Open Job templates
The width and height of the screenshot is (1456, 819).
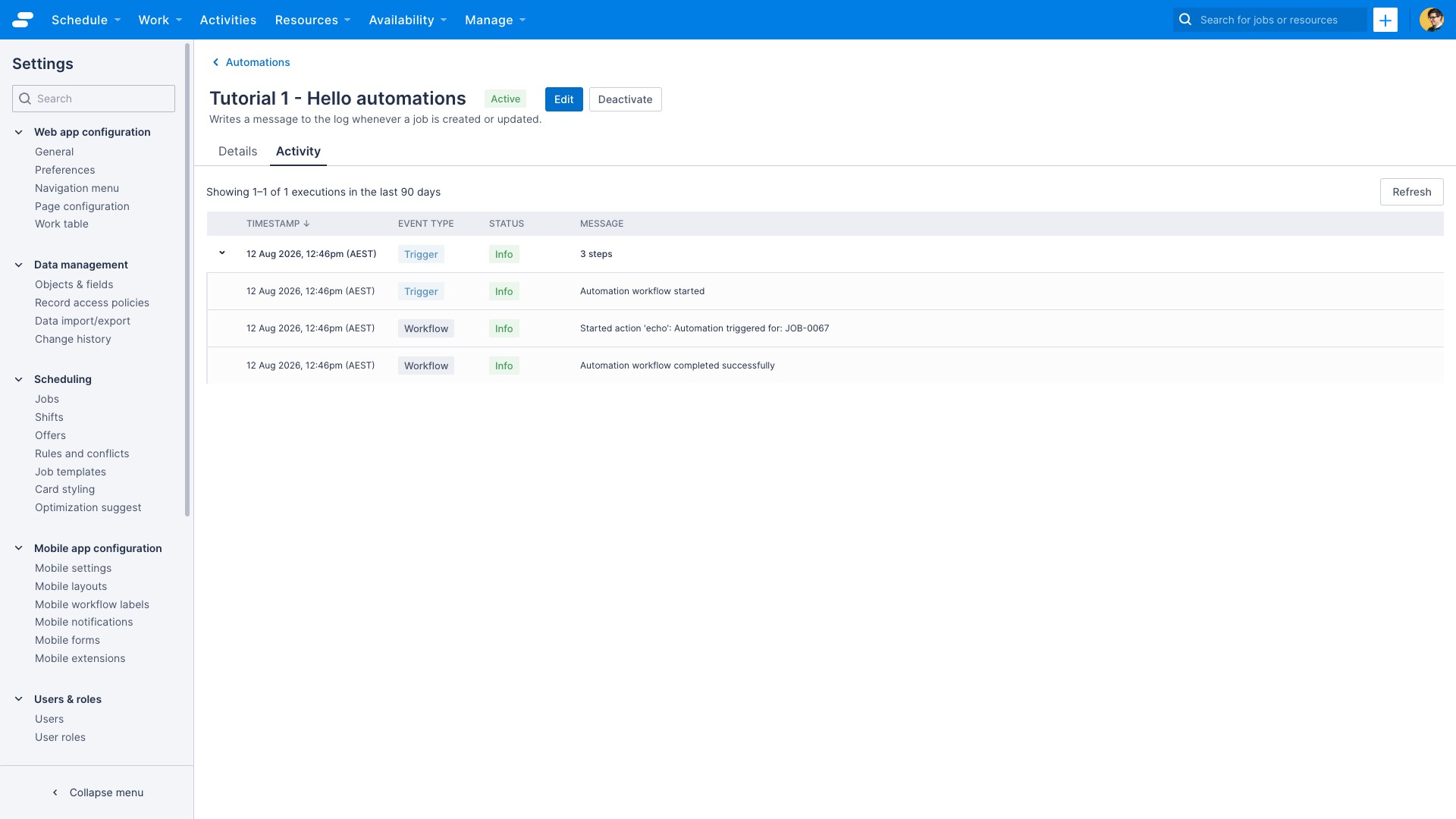click(71, 472)
